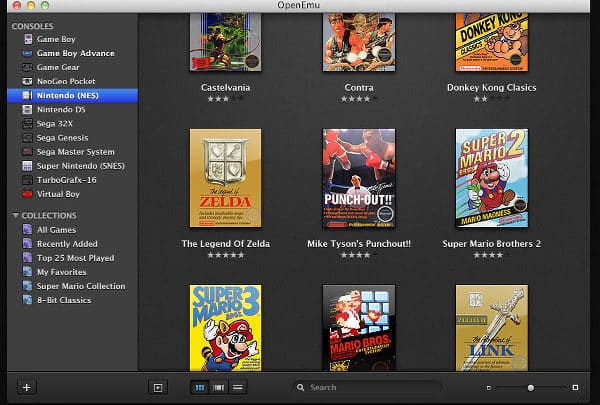The image size is (600, 405).
Task: Select Mike Tyson's Punch-Out cover
Action: 359,178
